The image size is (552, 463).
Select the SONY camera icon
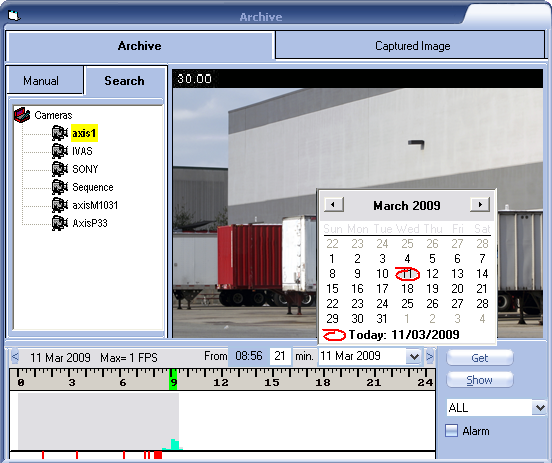pyautogui.click(x=60, y=169)
